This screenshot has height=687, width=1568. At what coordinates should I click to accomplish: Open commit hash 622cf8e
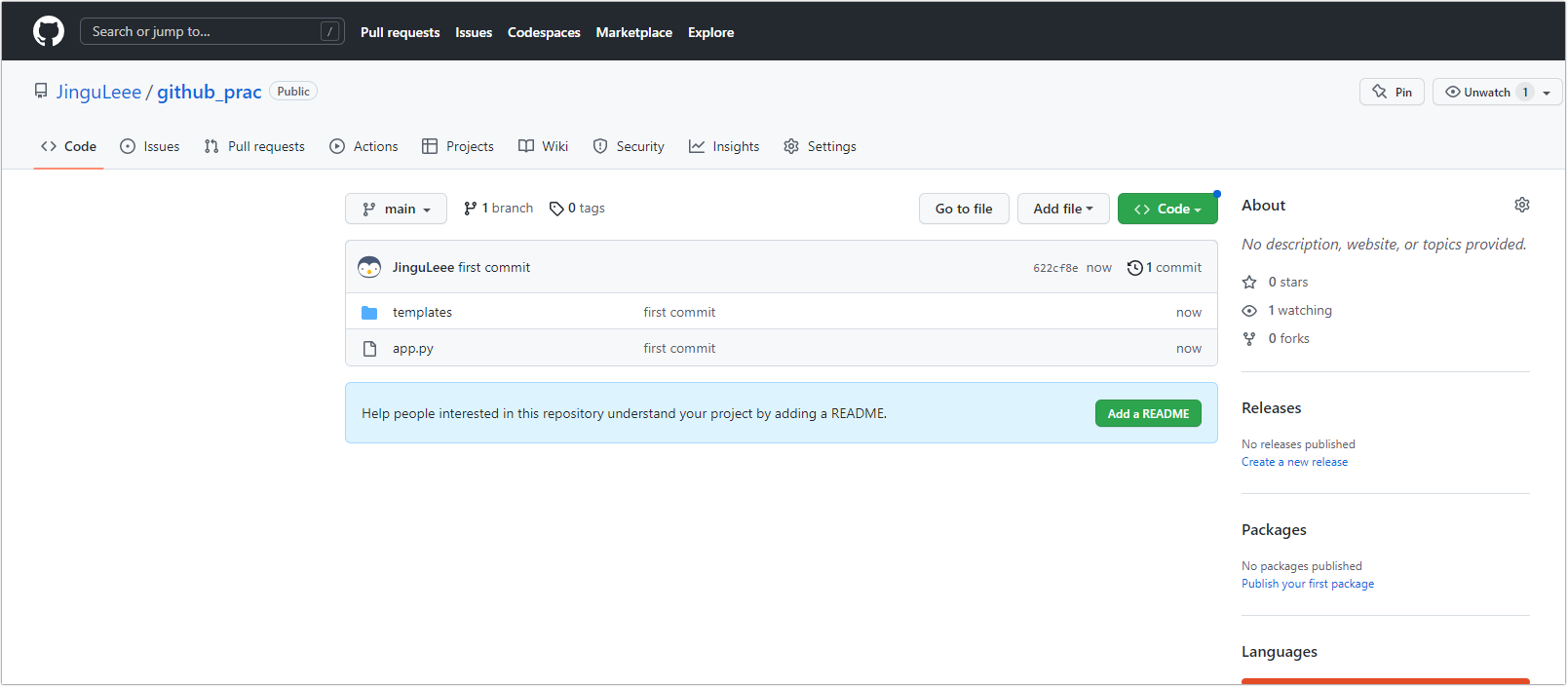tap(1055, 268)
